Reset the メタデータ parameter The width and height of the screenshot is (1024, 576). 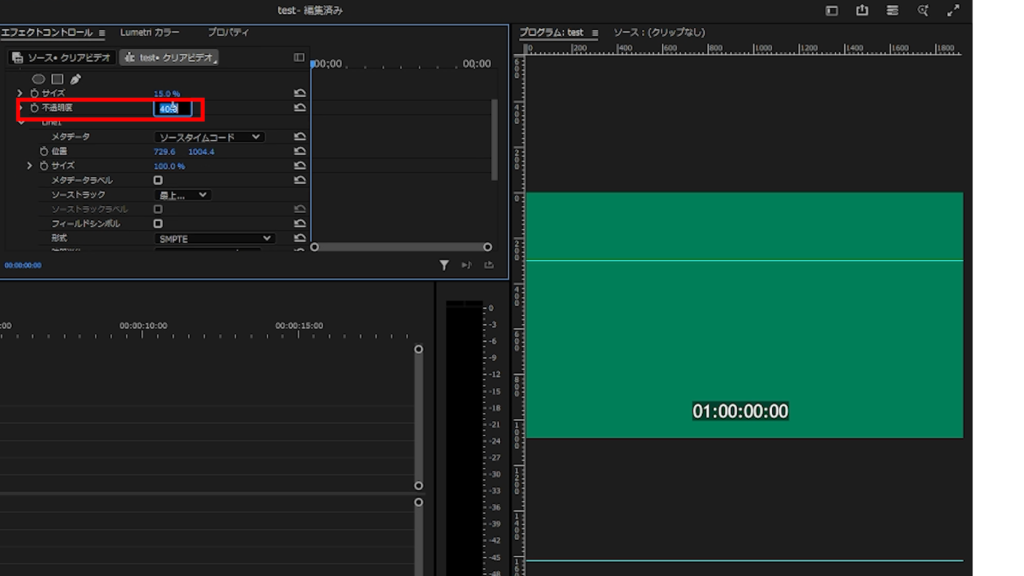point(300,136)
